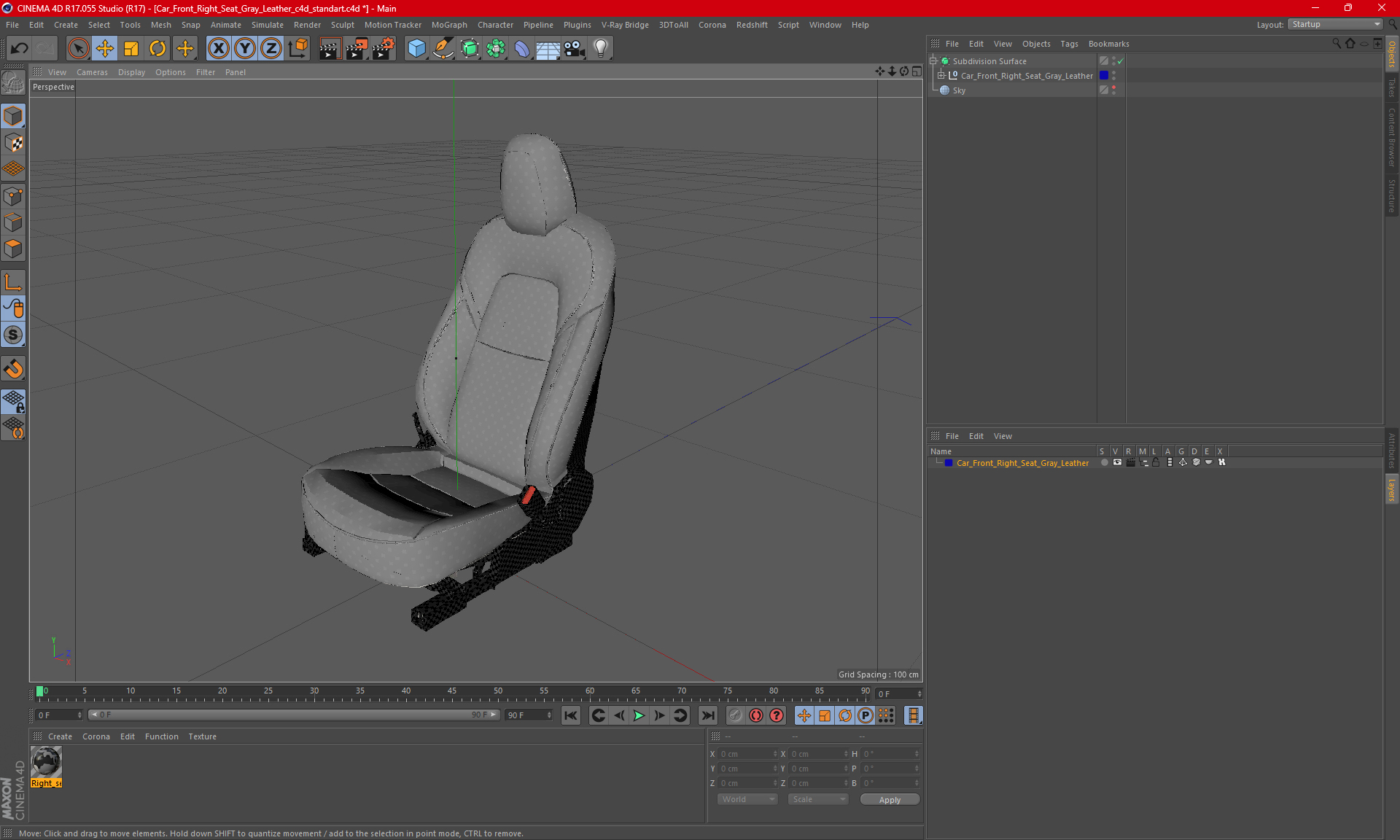Click the Locked Workplane icon
This screenshot has height=840, width=1400.
click(x=13, y=401)
